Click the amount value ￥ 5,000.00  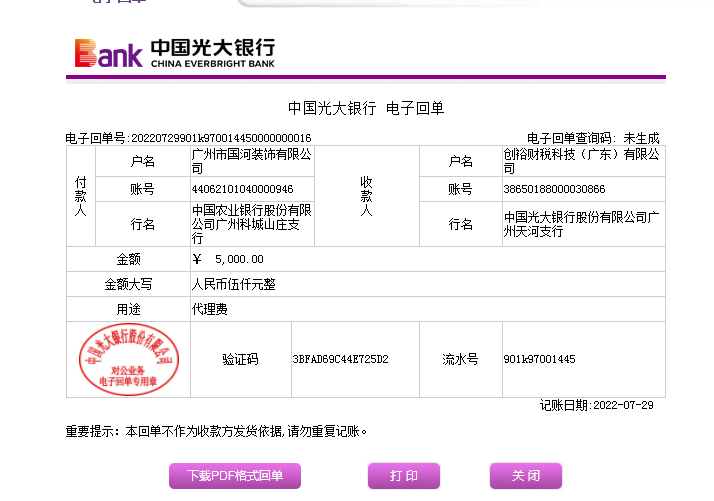pyautogui.click(x=228, y=259)
